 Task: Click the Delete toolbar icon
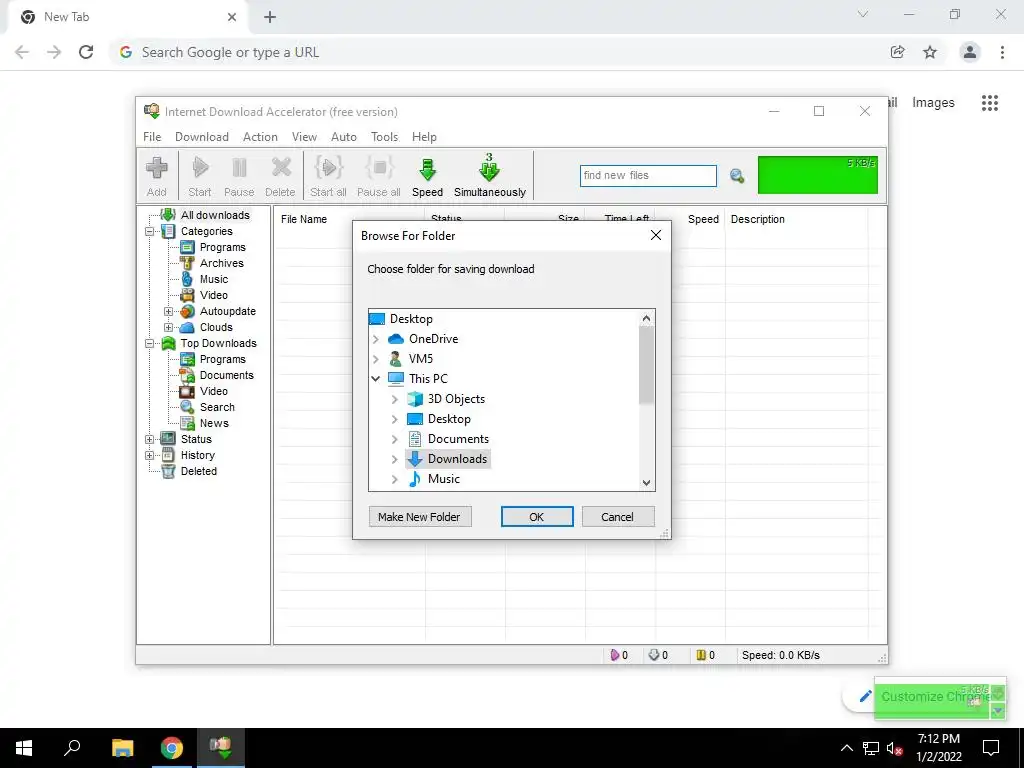[280, 176]
